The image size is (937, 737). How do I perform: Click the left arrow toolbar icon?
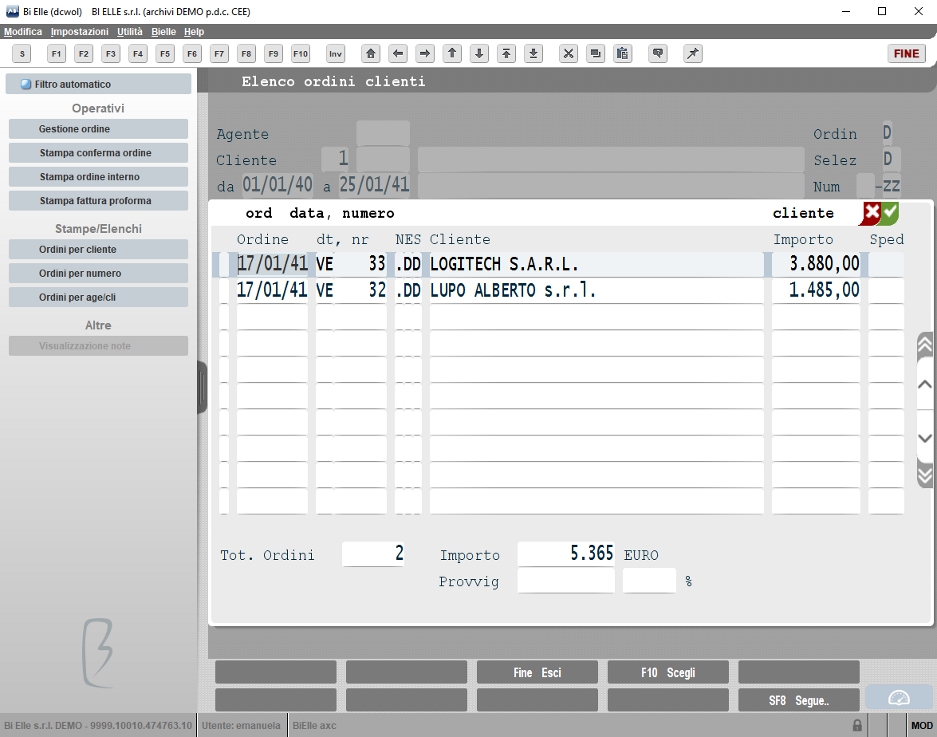(x=397, y=54)
